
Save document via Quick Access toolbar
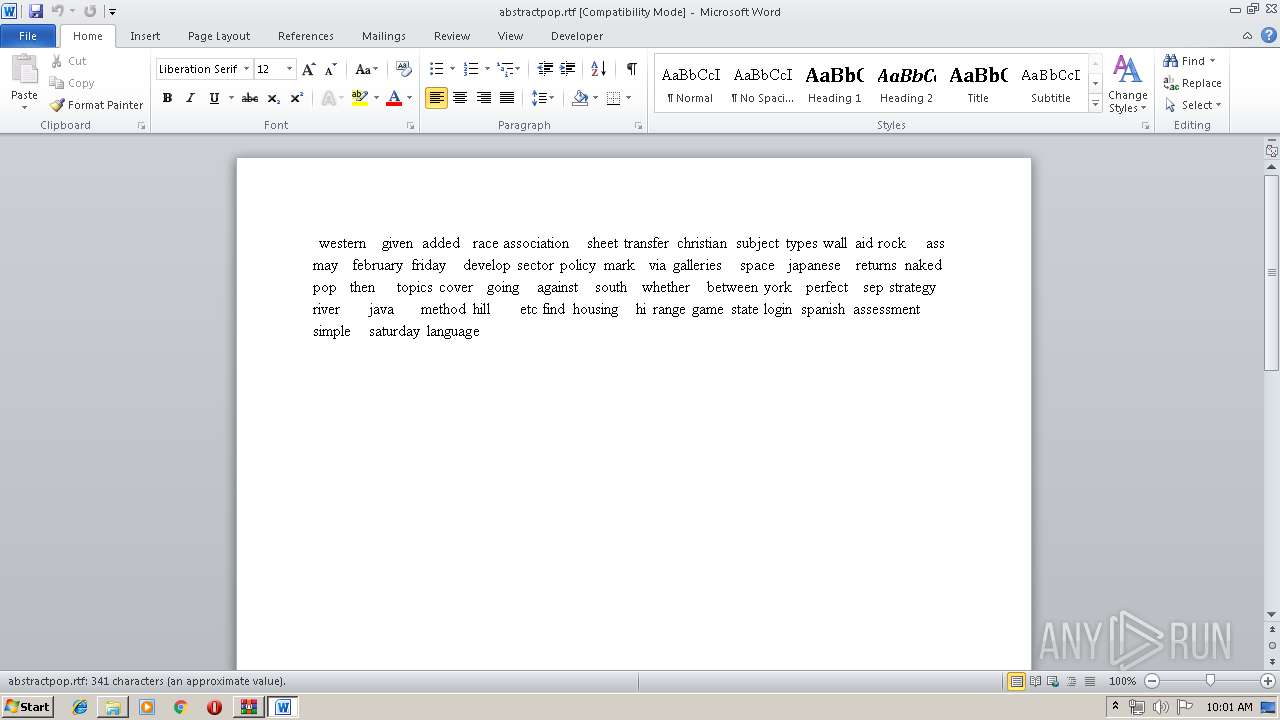click(x=36, y=11)
